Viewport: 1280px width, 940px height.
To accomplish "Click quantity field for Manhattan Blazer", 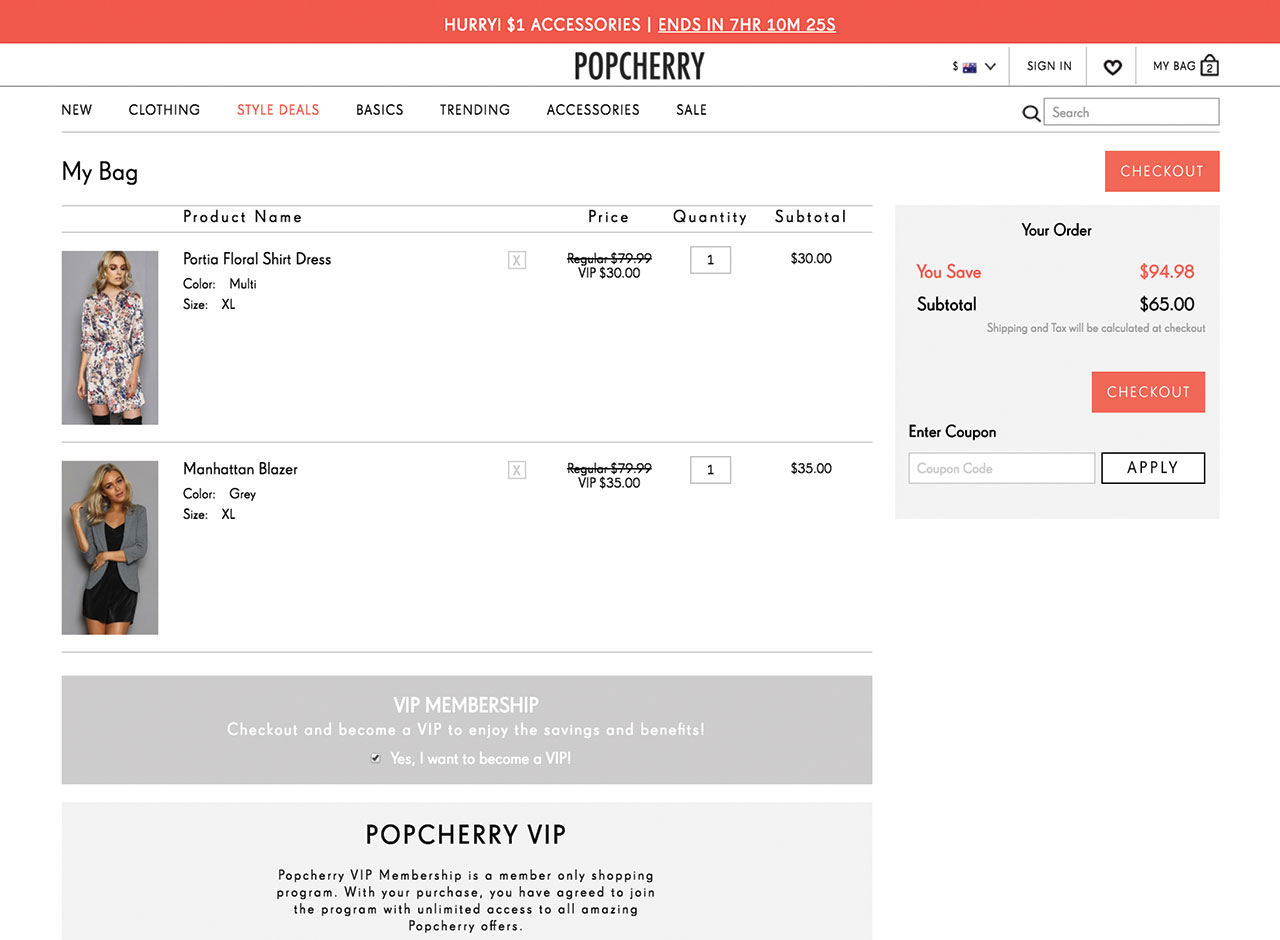I will (x=710, y=470).
